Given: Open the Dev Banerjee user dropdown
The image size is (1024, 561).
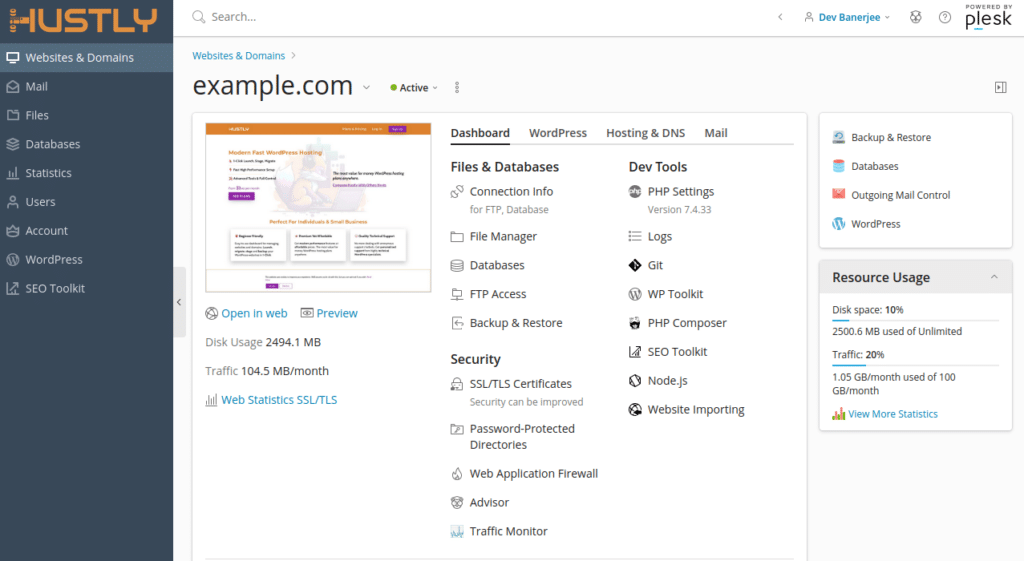Looking at the screenshot, I should 847,17.
